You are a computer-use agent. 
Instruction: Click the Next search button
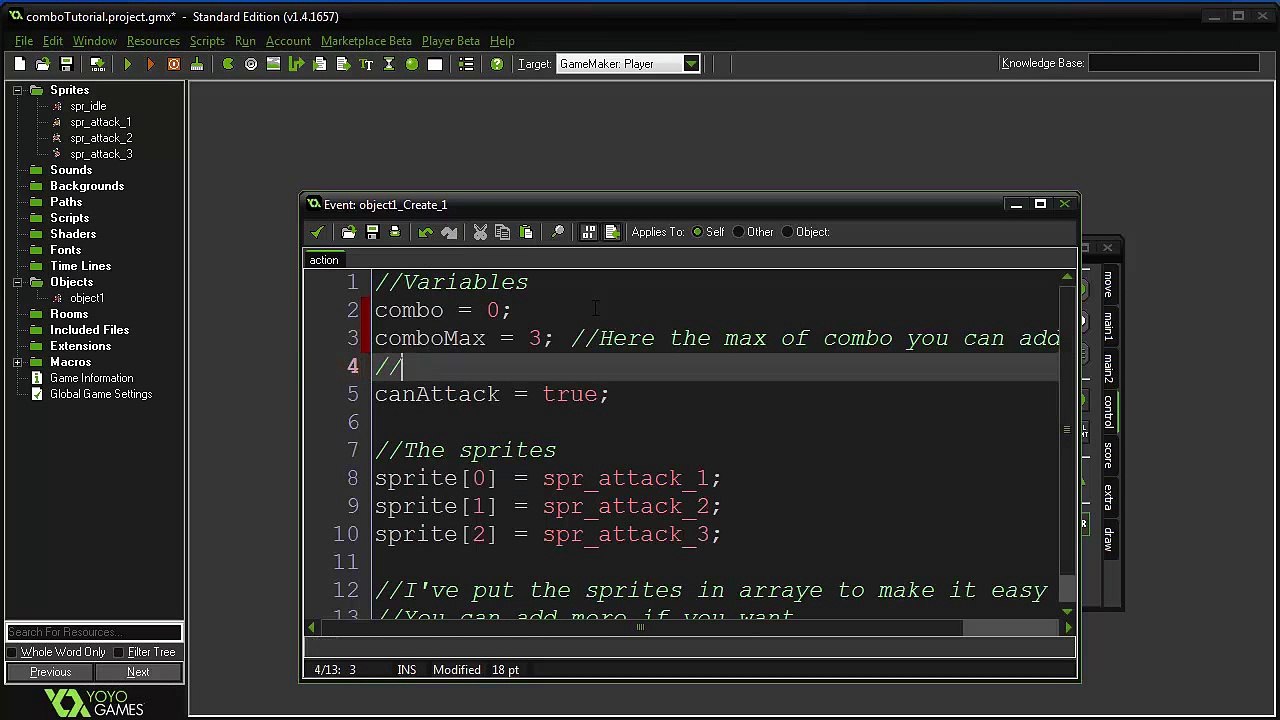click(138, 672)
